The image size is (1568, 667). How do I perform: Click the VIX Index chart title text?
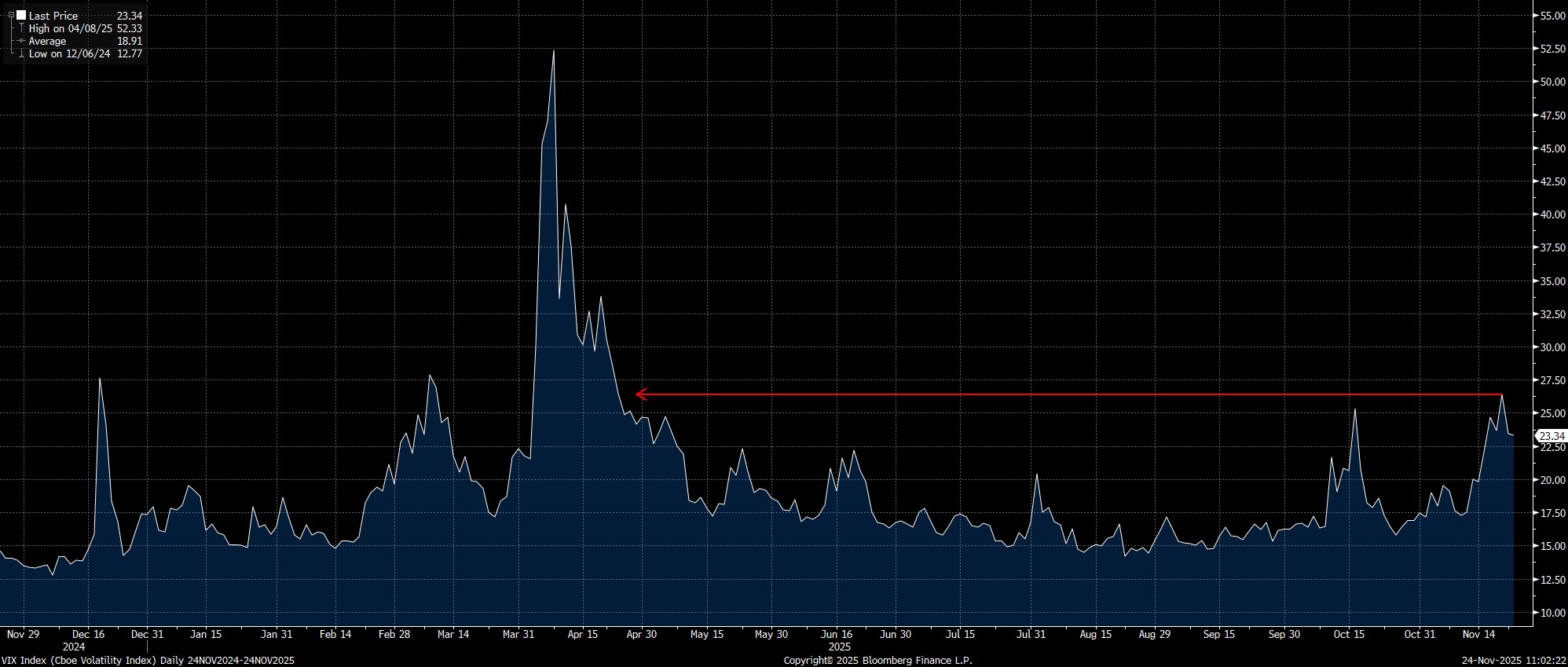tap(148, 661)
